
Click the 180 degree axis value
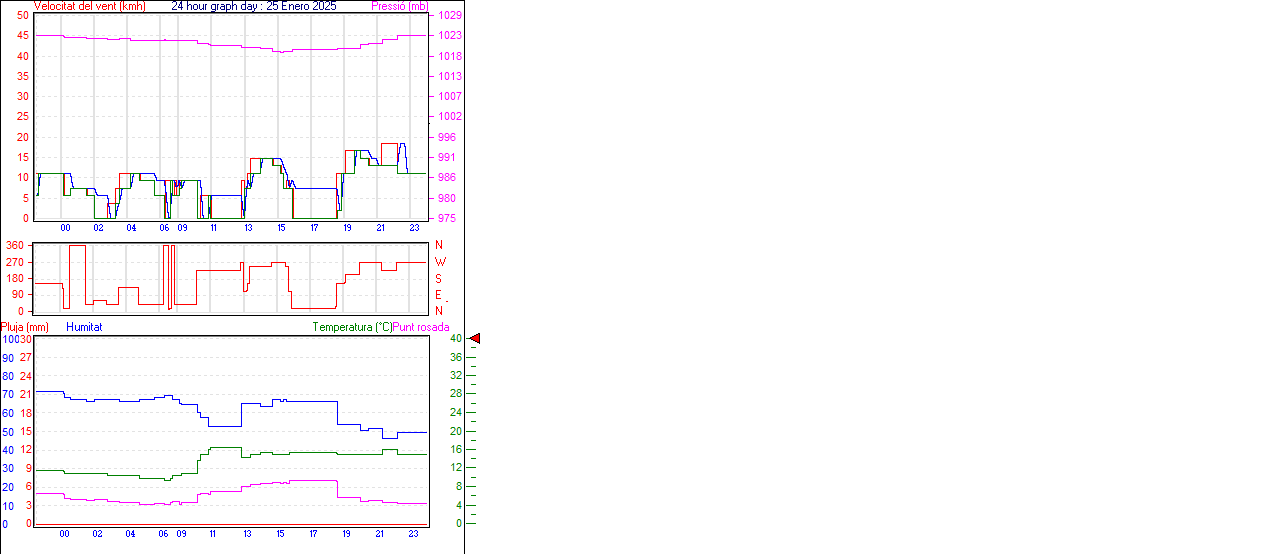(x=15, y=279)
